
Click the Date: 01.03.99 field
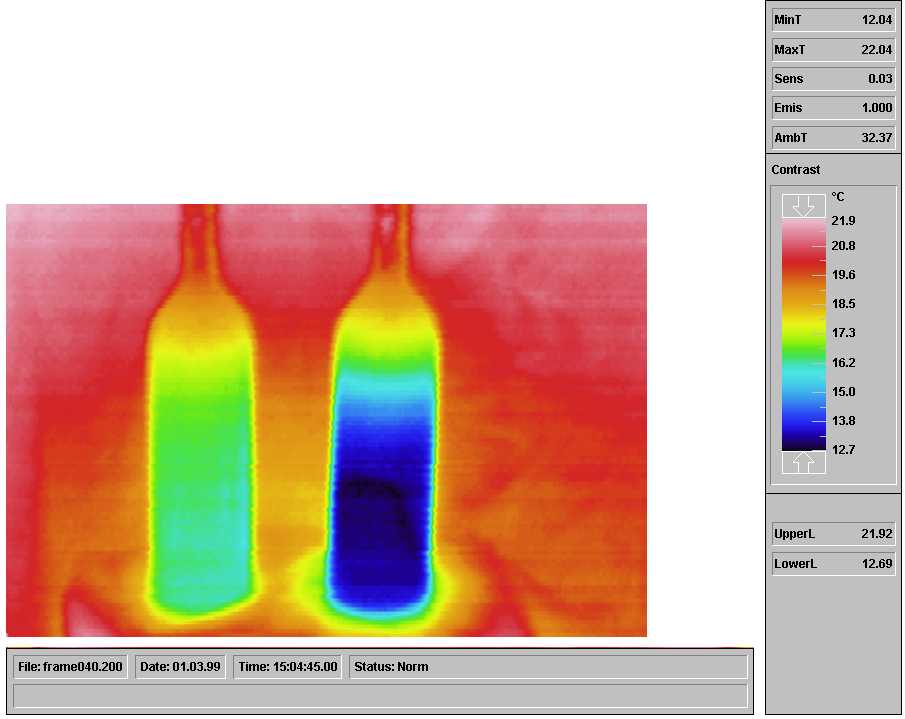(180, 666)
